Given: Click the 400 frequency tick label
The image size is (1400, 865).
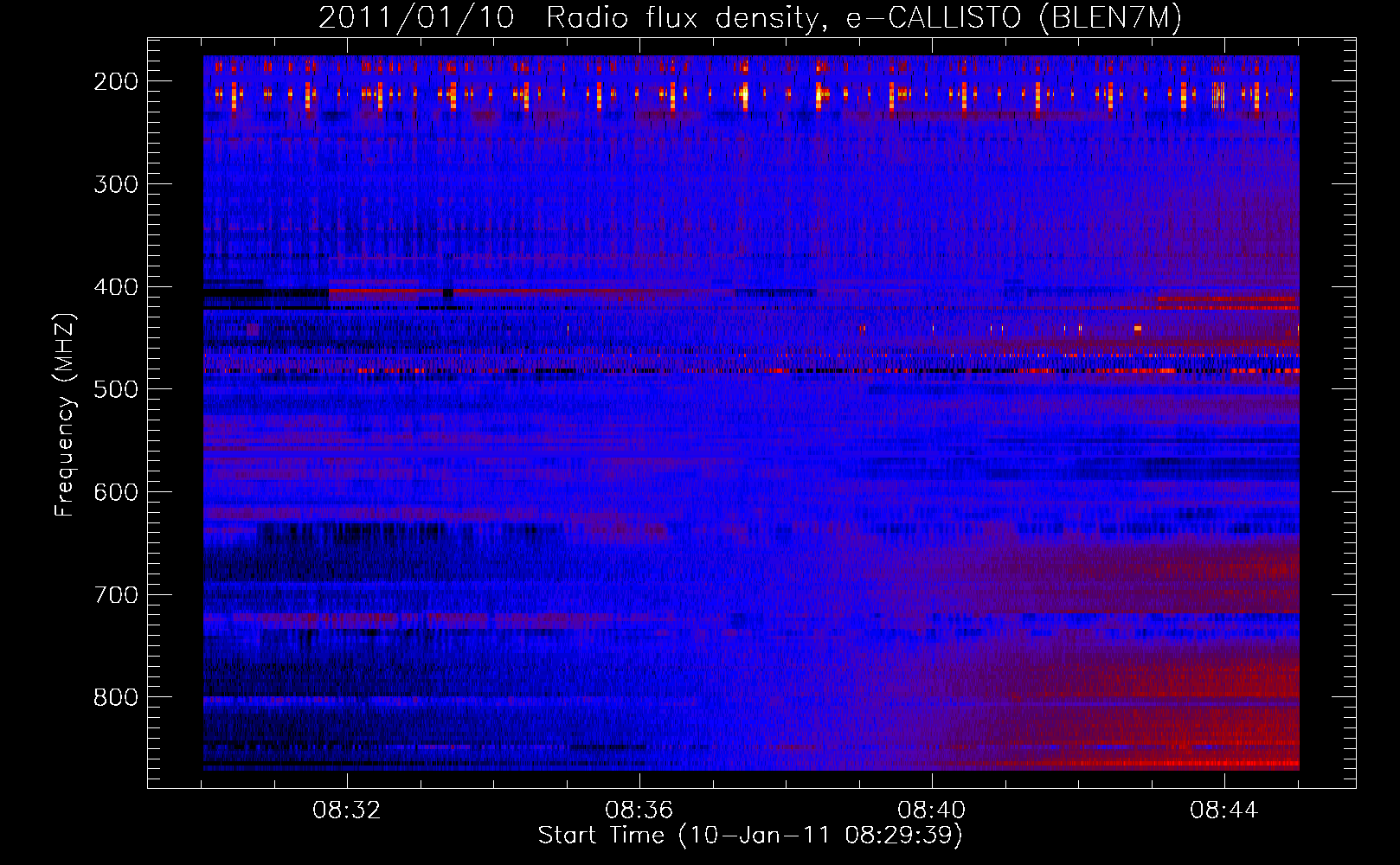Looking at the screenshot, I should point(115,287).
